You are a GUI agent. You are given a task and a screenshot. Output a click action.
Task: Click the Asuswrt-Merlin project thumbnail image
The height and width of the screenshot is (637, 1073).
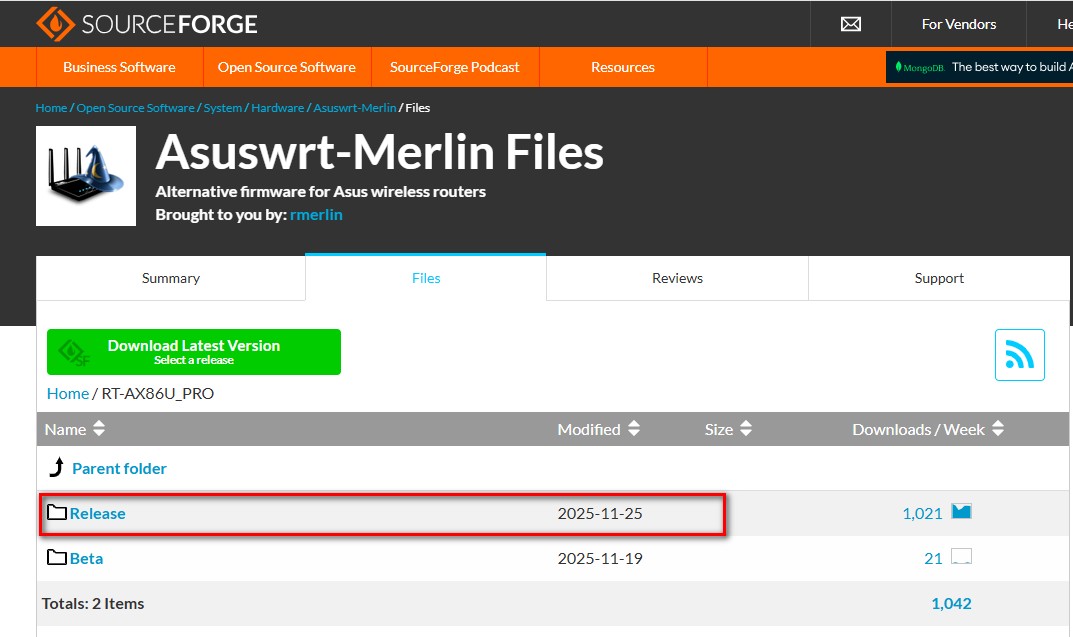pos(86,176)
